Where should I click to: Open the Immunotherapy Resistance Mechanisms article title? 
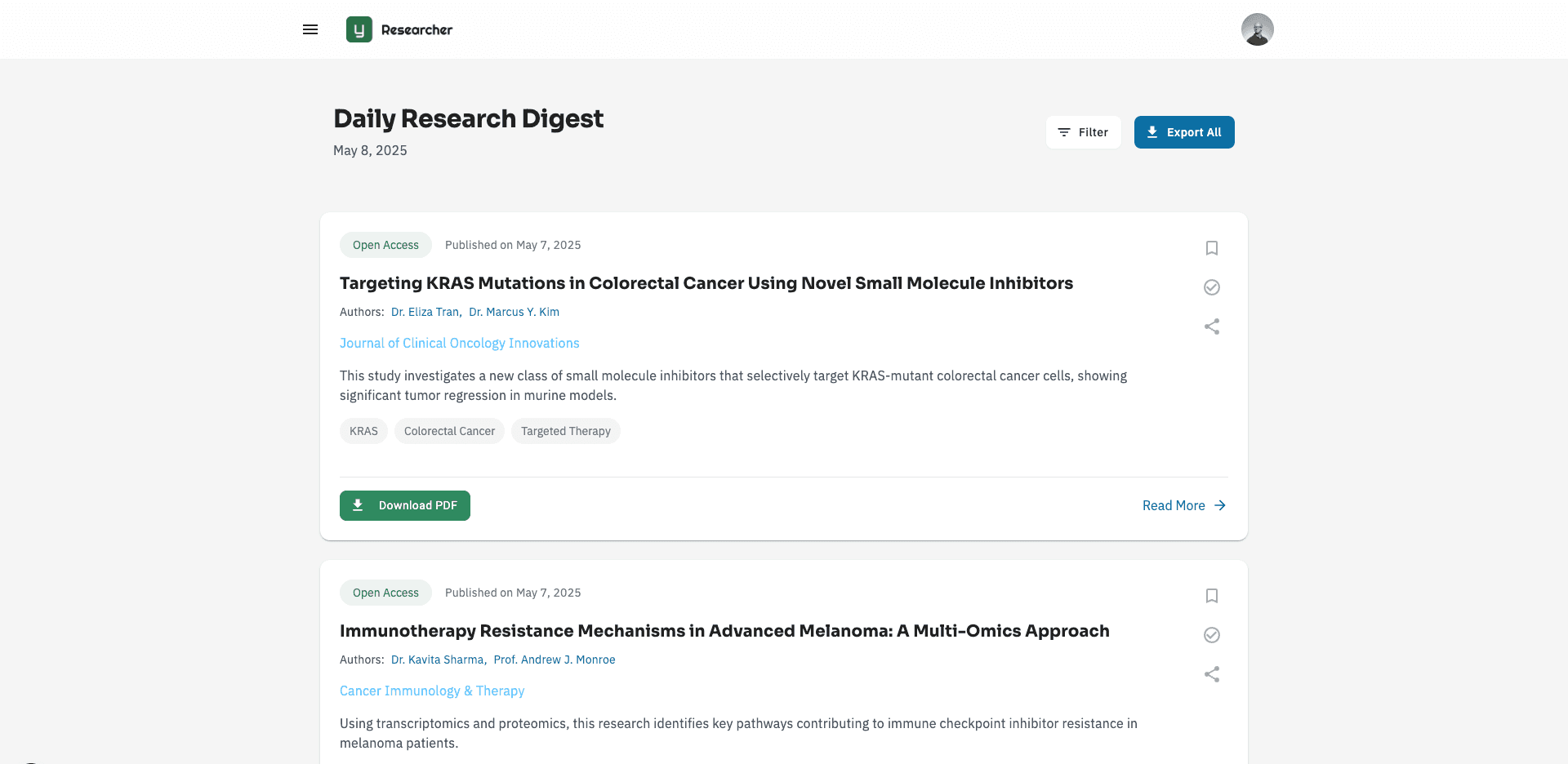(724, 631)
